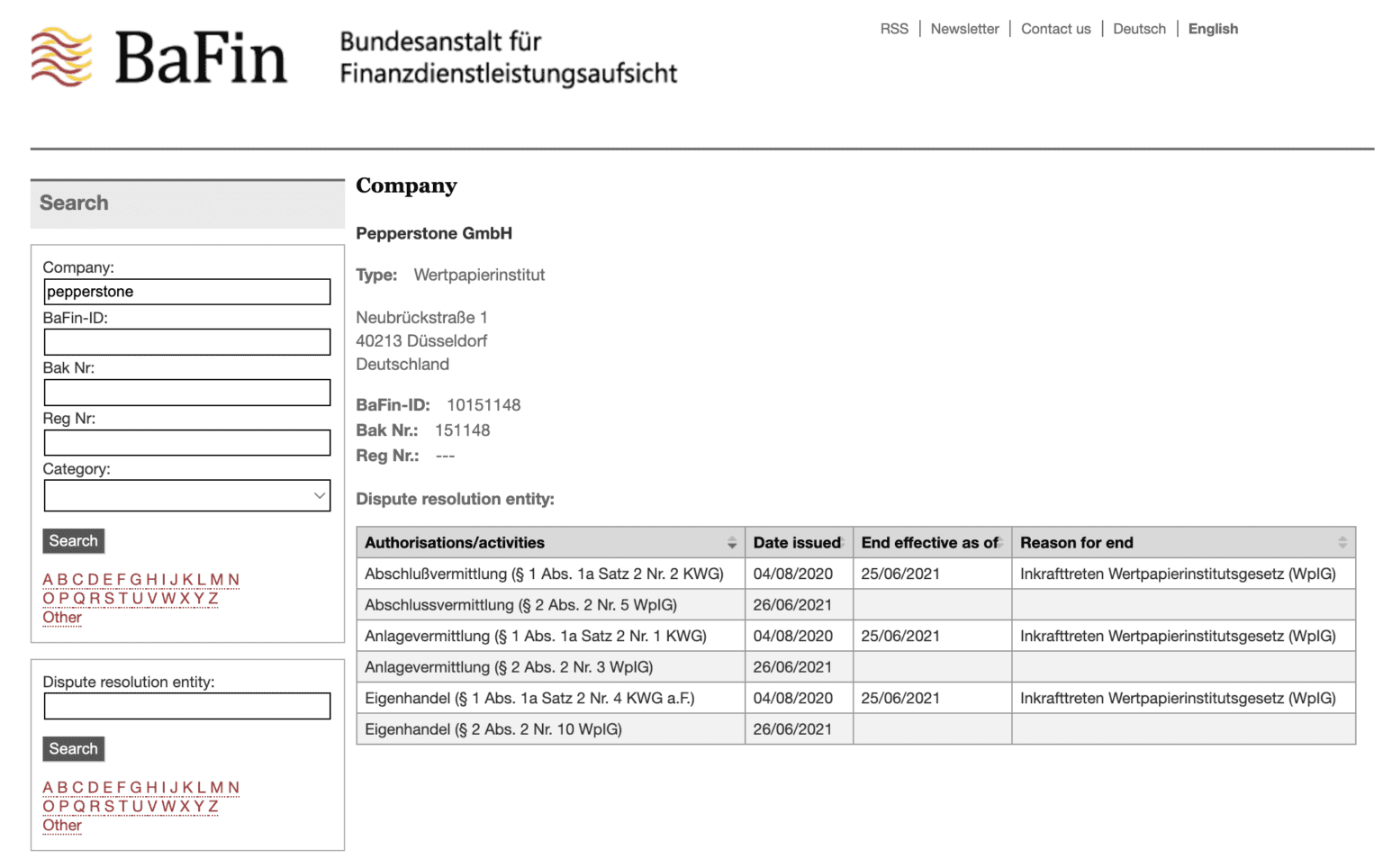
Task: Click the BaFin-ID input field
Action: [186, 341]
